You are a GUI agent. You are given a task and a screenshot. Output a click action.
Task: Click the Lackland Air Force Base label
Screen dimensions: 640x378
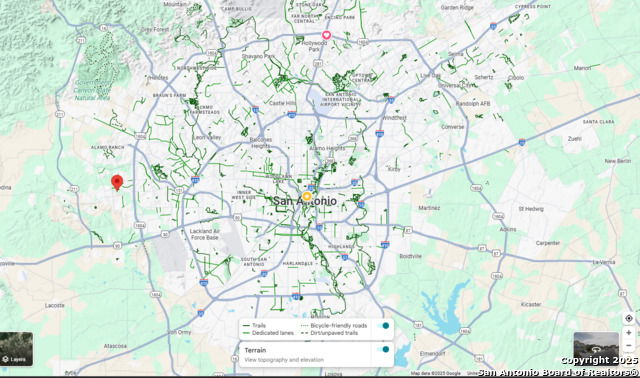[205, 234]
